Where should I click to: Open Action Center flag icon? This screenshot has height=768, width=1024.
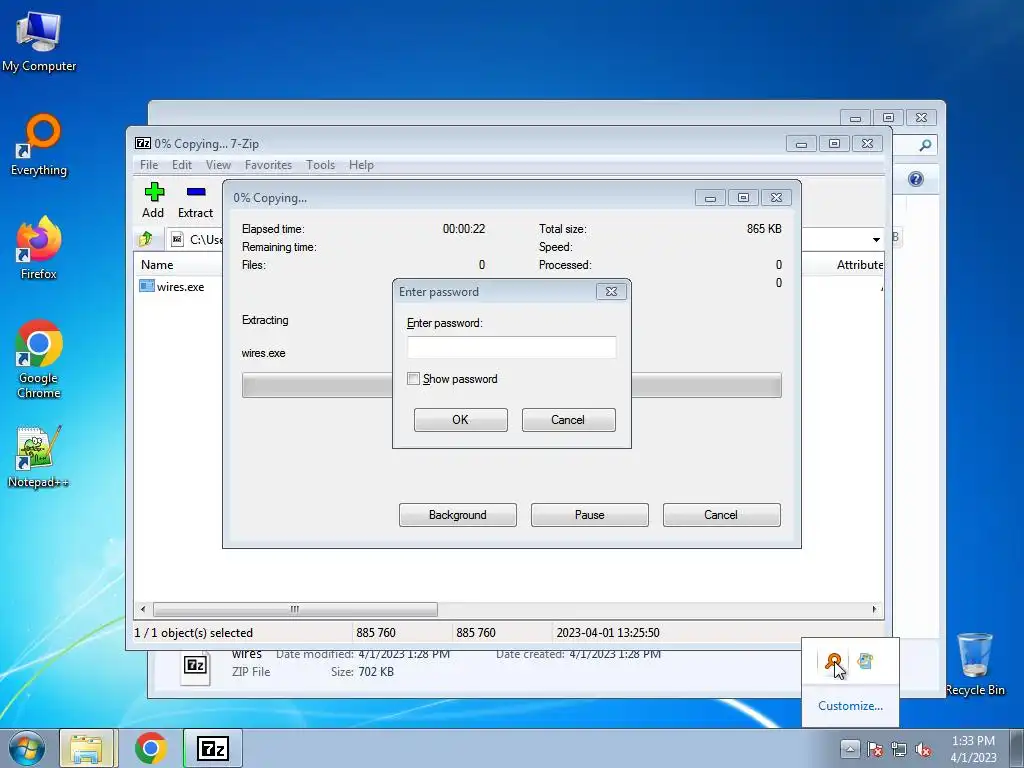875,749
